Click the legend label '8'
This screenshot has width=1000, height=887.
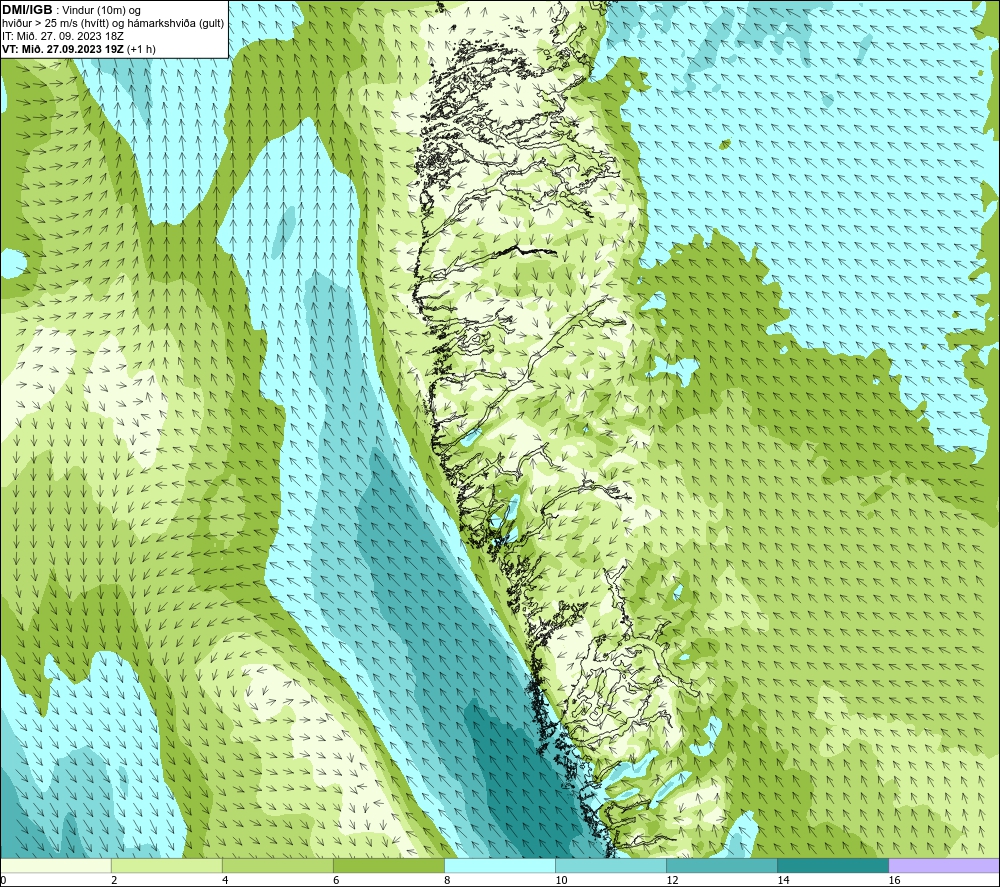(447, 880)
